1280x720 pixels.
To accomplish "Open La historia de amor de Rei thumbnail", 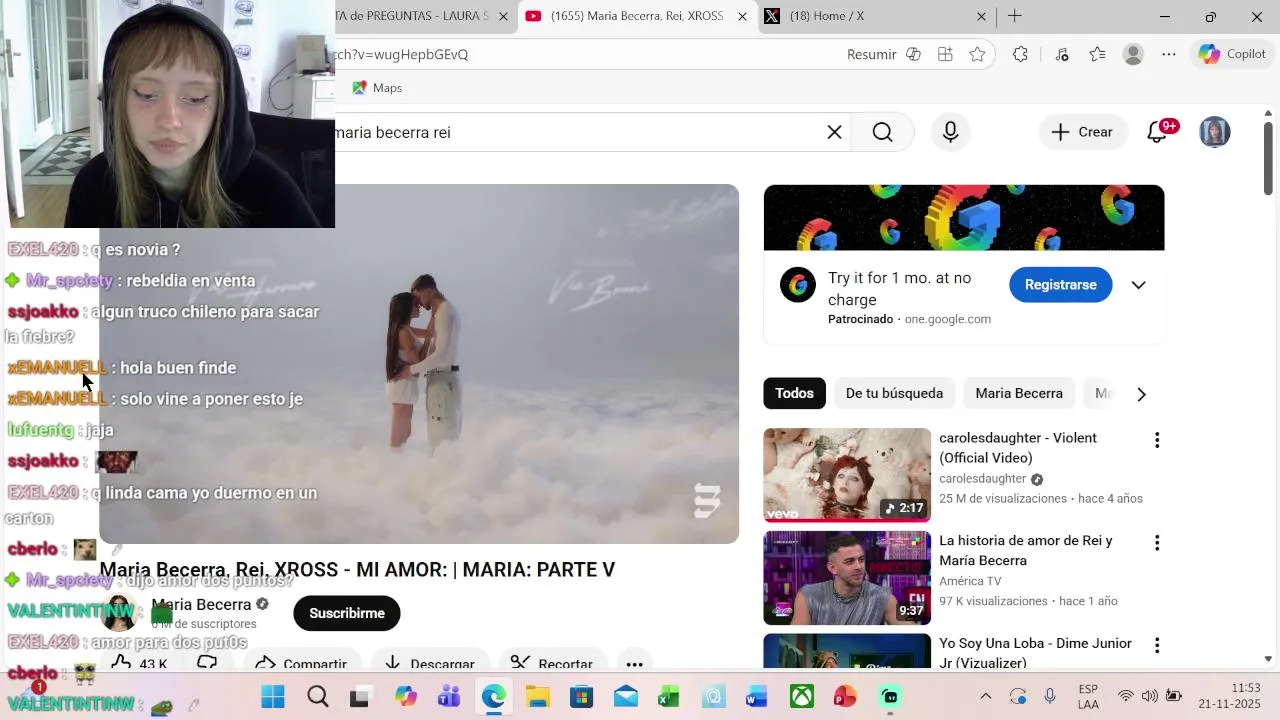I will [847, 578].
